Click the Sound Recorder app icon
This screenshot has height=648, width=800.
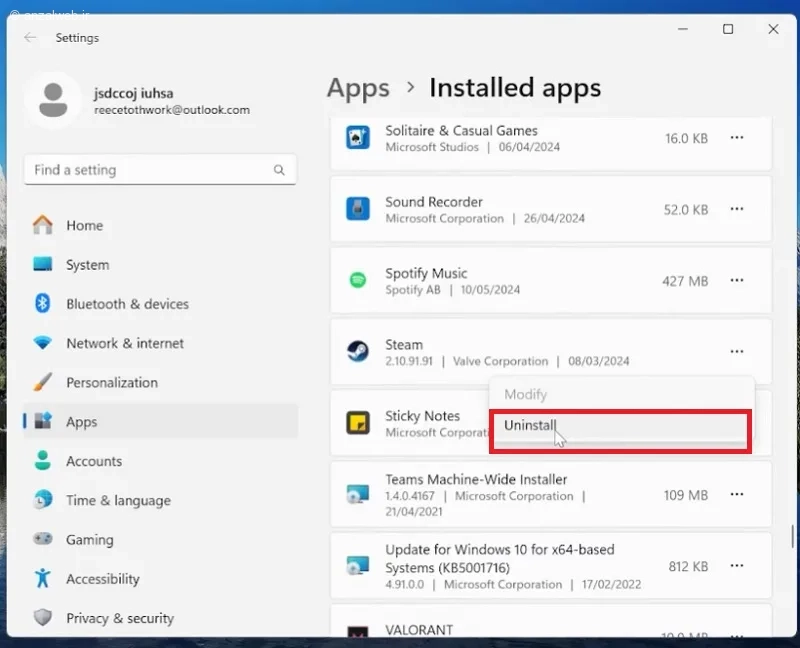coord(358,209)
